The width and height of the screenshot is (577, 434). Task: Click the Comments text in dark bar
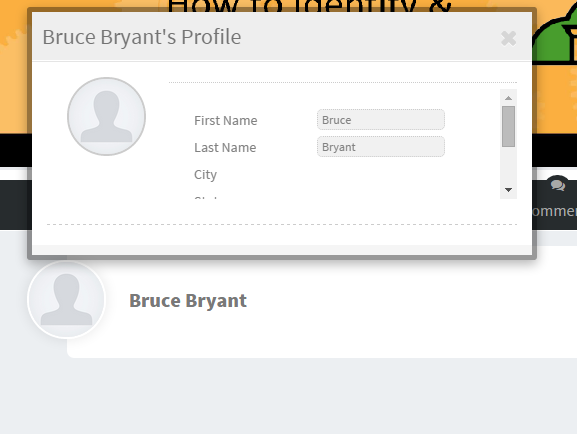[x=554, y=211]
